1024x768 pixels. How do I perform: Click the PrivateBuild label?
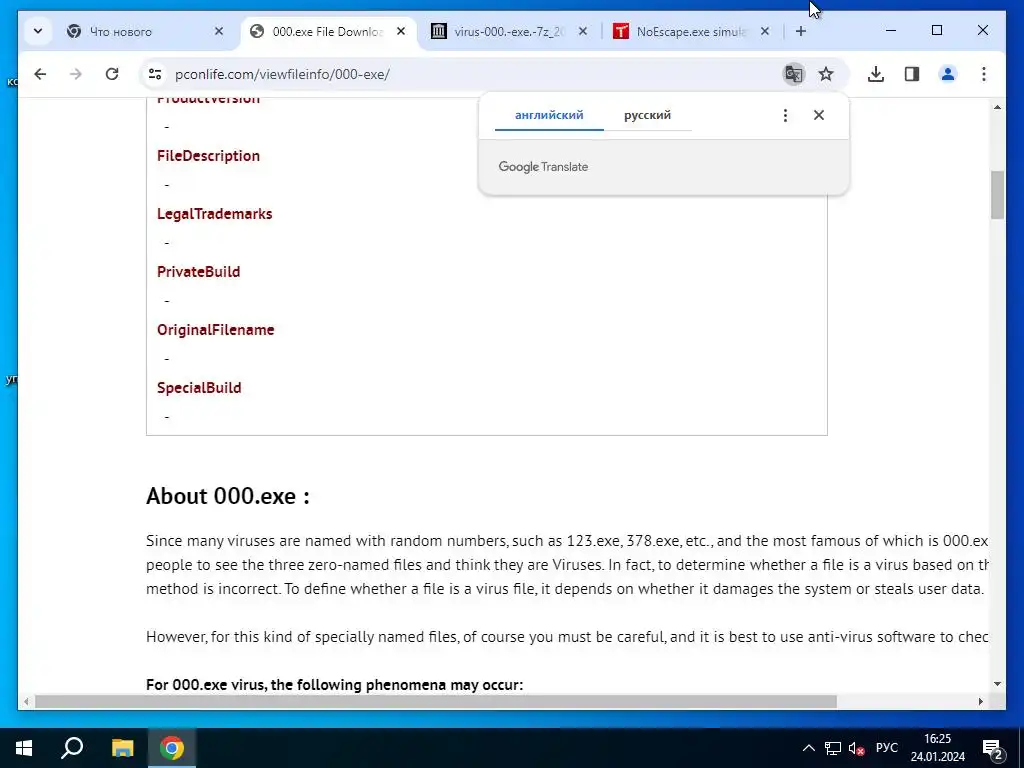[x=199, y=272]
